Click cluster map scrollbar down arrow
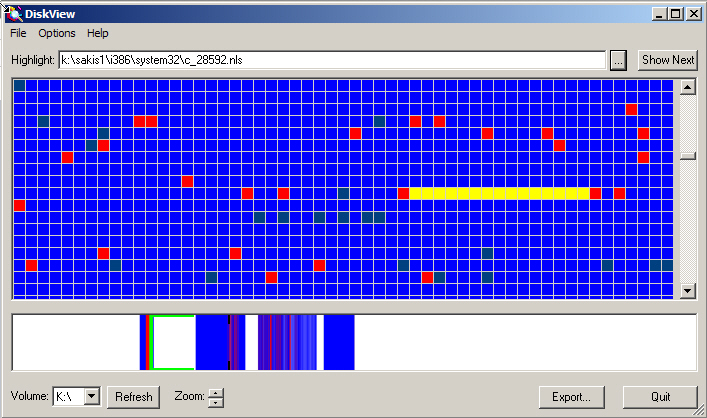This screenshot has height=418, width=707. [x=687, y=291]
